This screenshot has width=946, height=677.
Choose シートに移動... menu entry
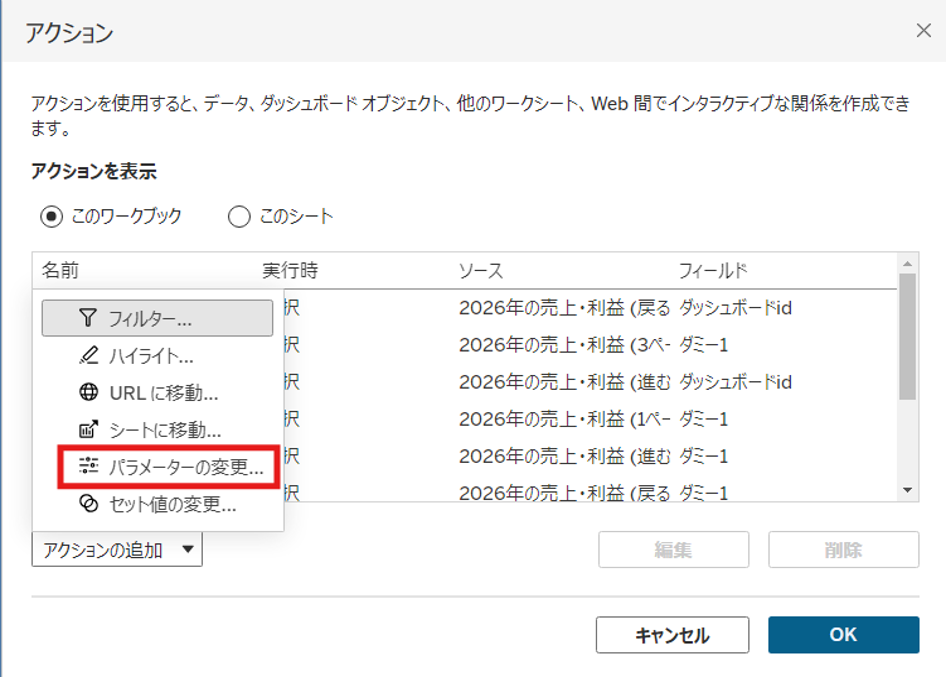157,430
